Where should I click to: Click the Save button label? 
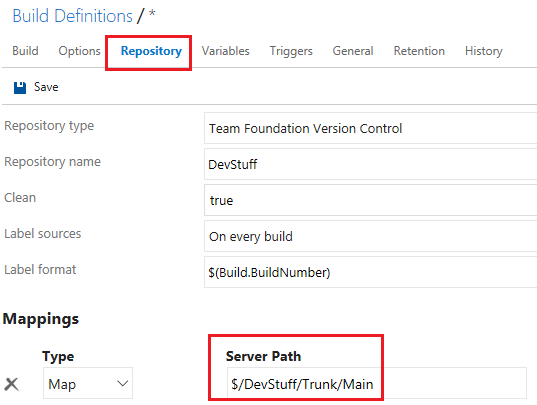point(46,87)
